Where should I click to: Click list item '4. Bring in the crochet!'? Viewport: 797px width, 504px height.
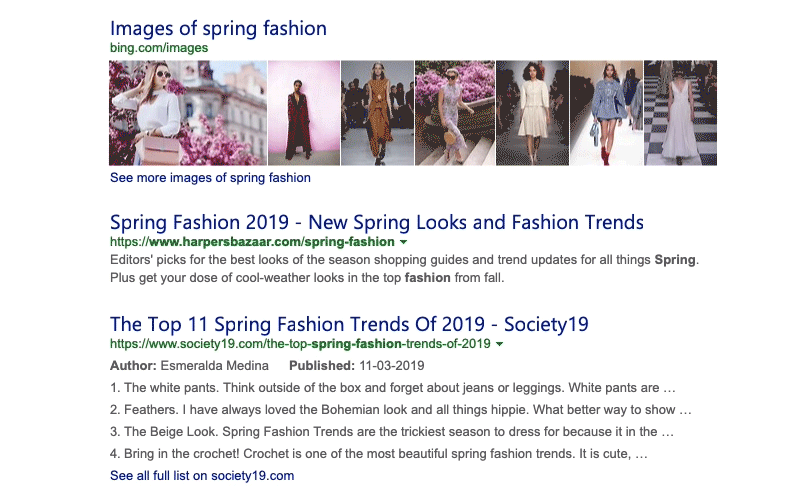[x=379, y=453]
